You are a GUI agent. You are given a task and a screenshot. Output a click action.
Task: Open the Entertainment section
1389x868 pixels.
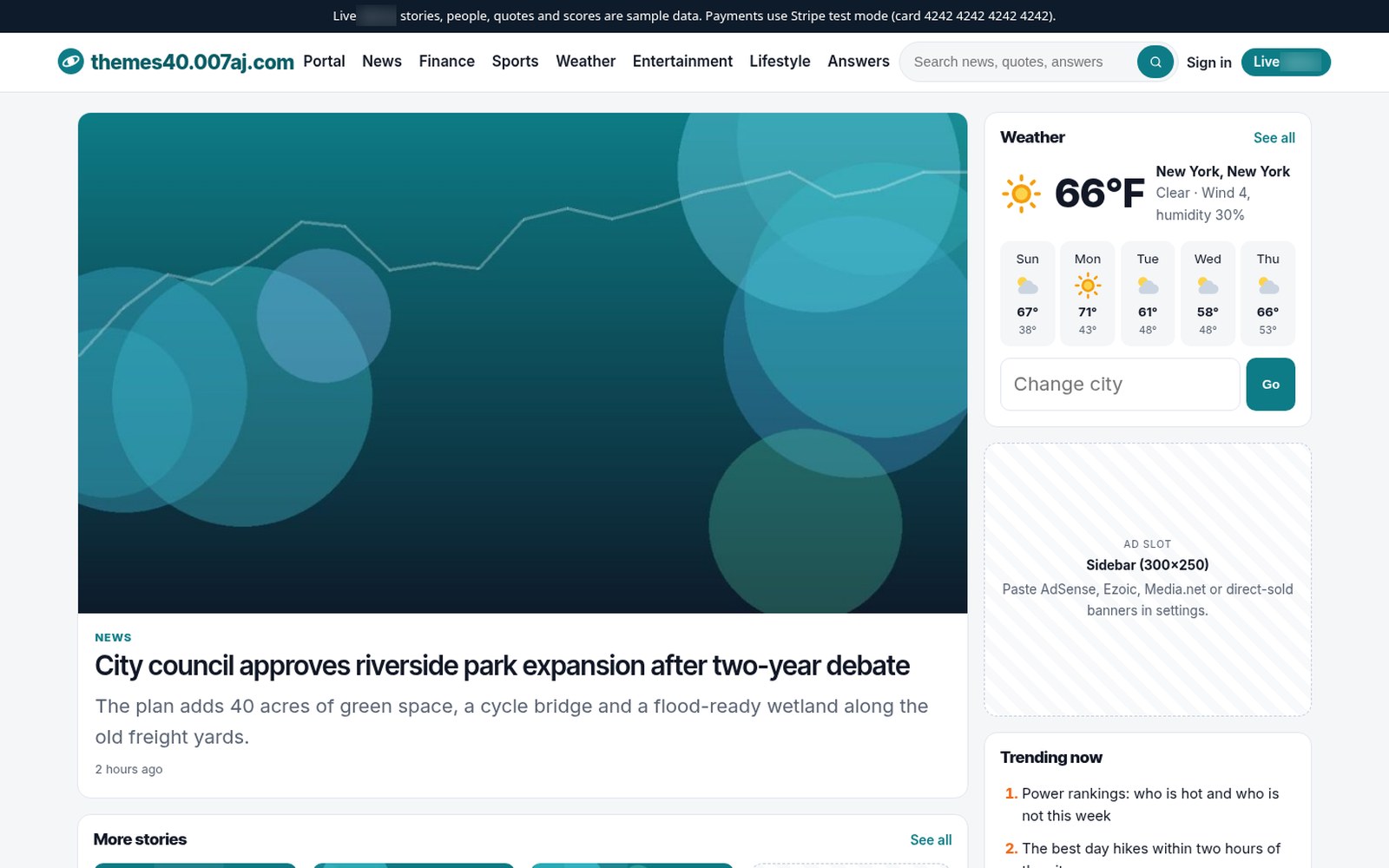pyautogui.click(x=682, y=62)
